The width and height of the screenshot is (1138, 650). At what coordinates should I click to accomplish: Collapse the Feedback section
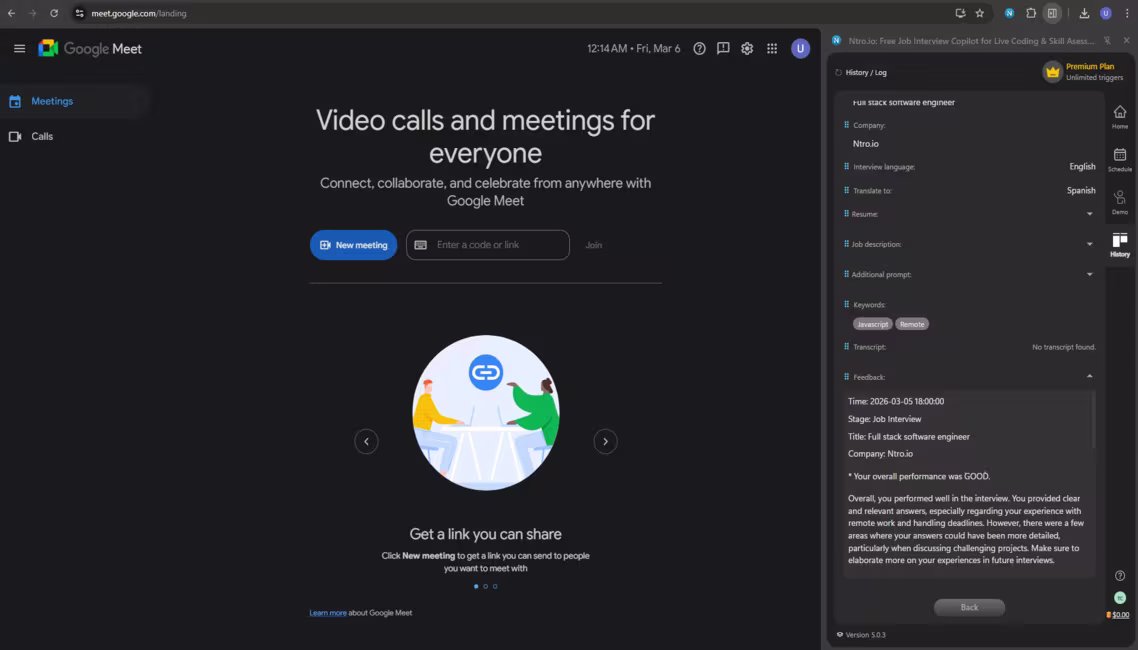1089,377
